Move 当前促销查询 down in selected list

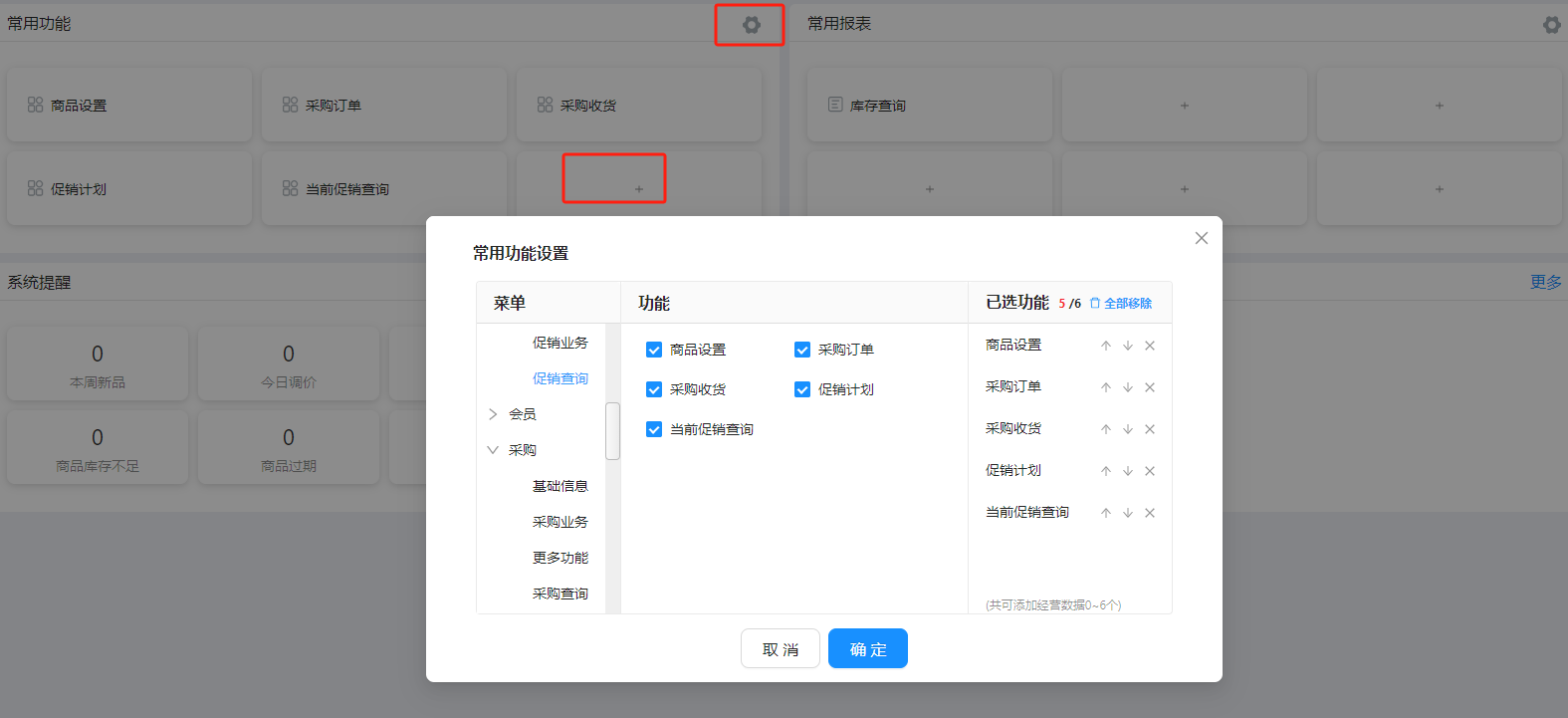tap(1128, 513)
